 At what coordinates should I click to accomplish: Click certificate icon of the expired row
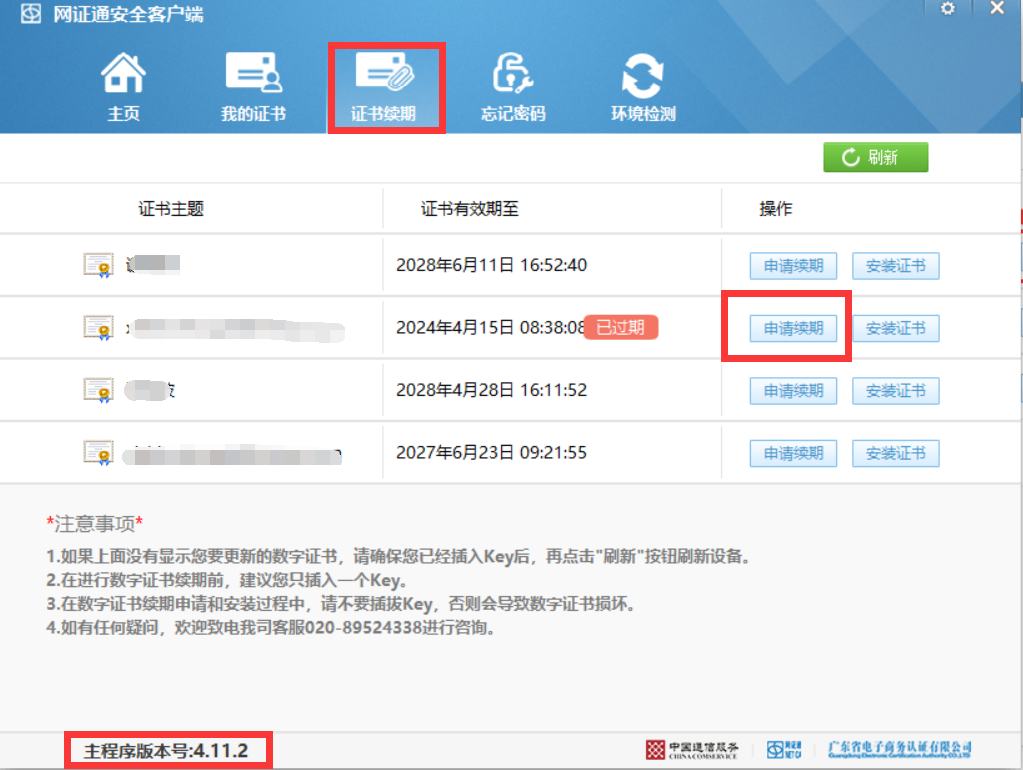(x=98, y=327)
